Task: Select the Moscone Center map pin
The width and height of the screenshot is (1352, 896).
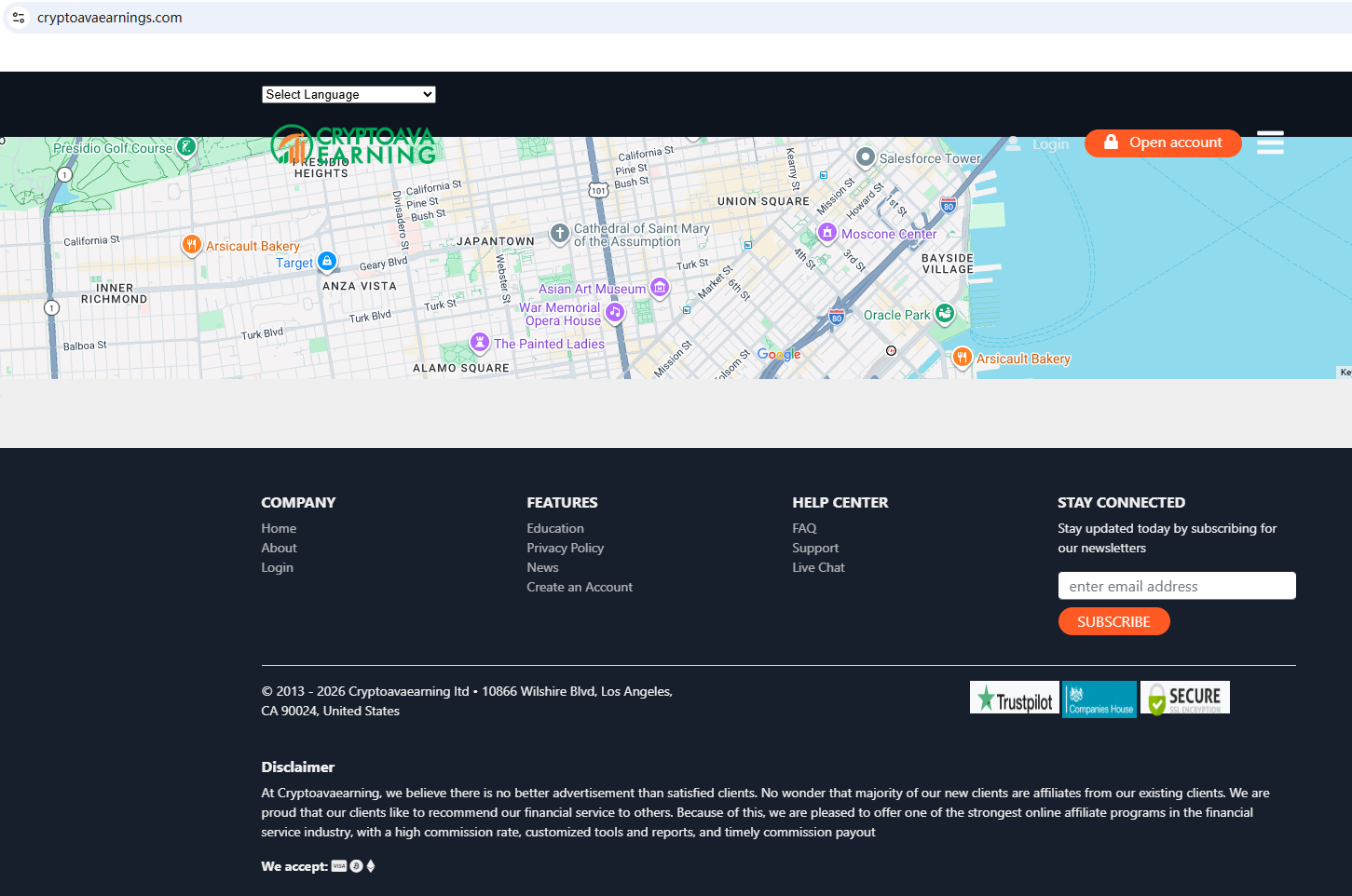Action: tap(826, 233)
